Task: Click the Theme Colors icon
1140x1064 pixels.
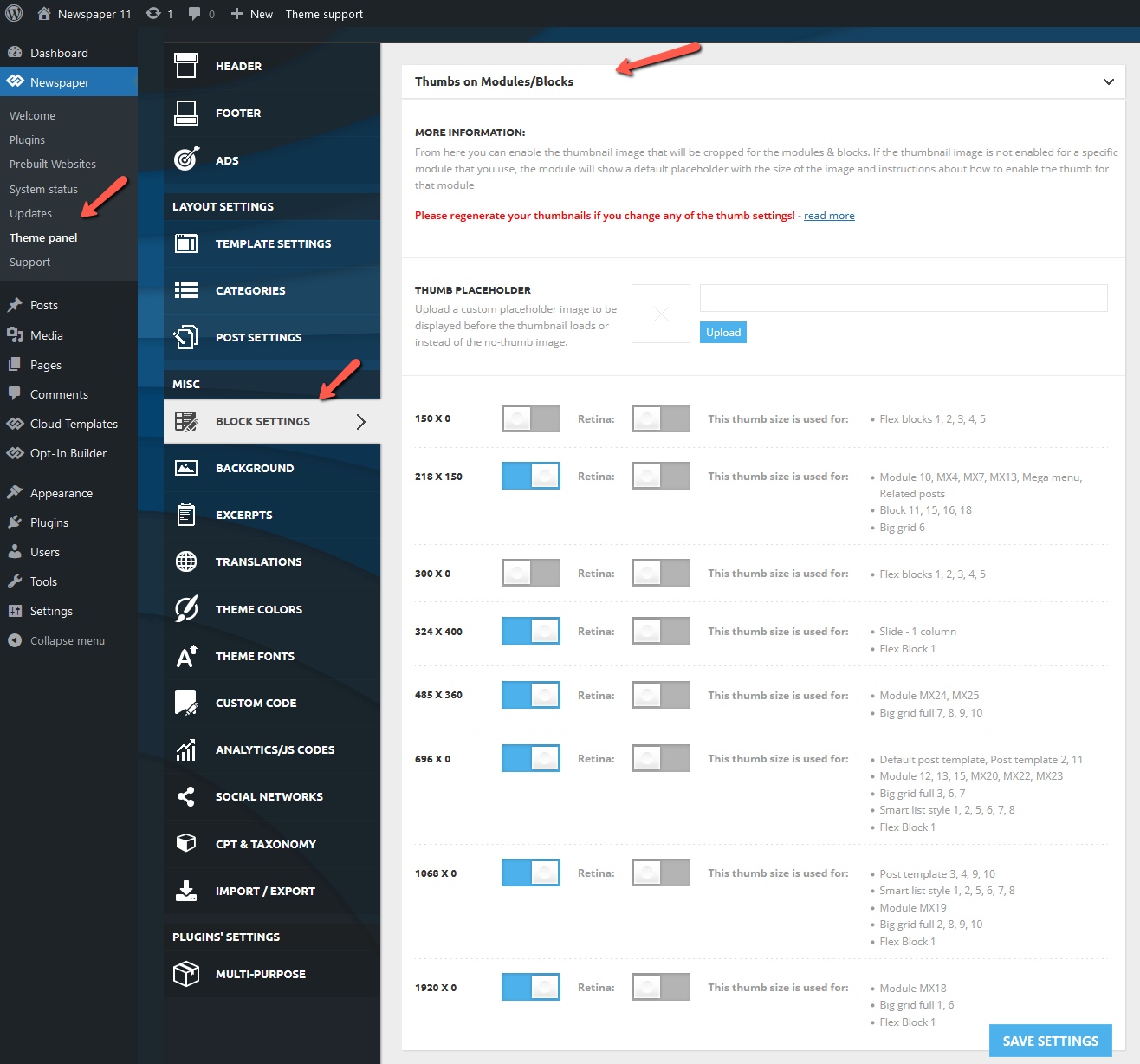Action: click(186, 609)
